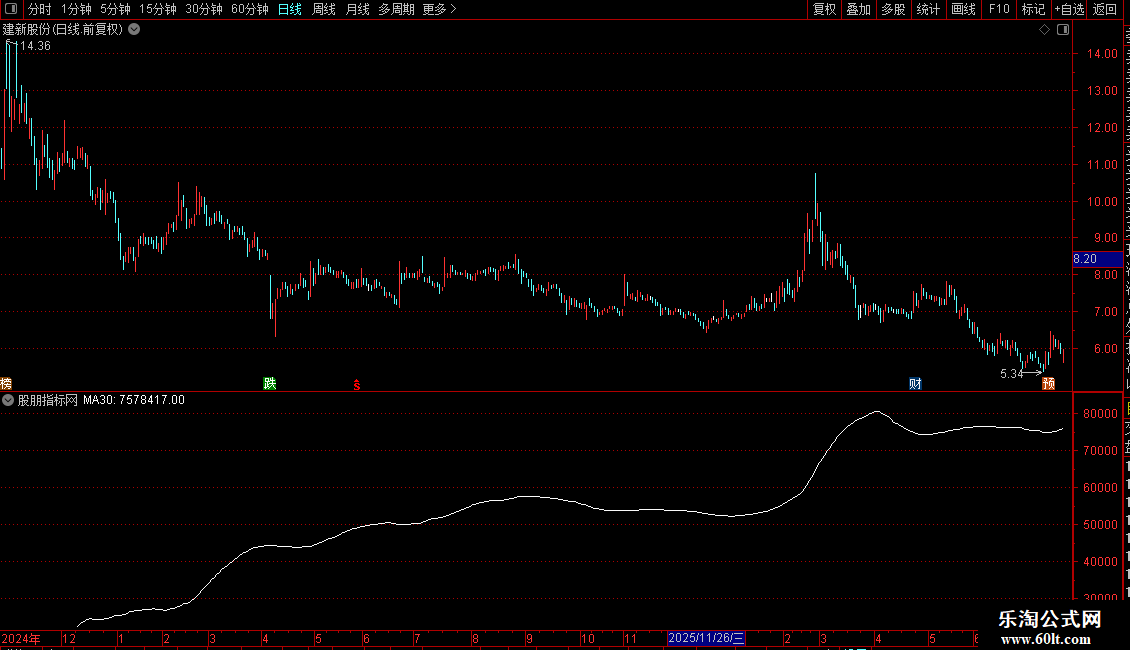Click the 榜 marker icon on chart
This screenshot has width=1130, height=650.
point(6,383)
